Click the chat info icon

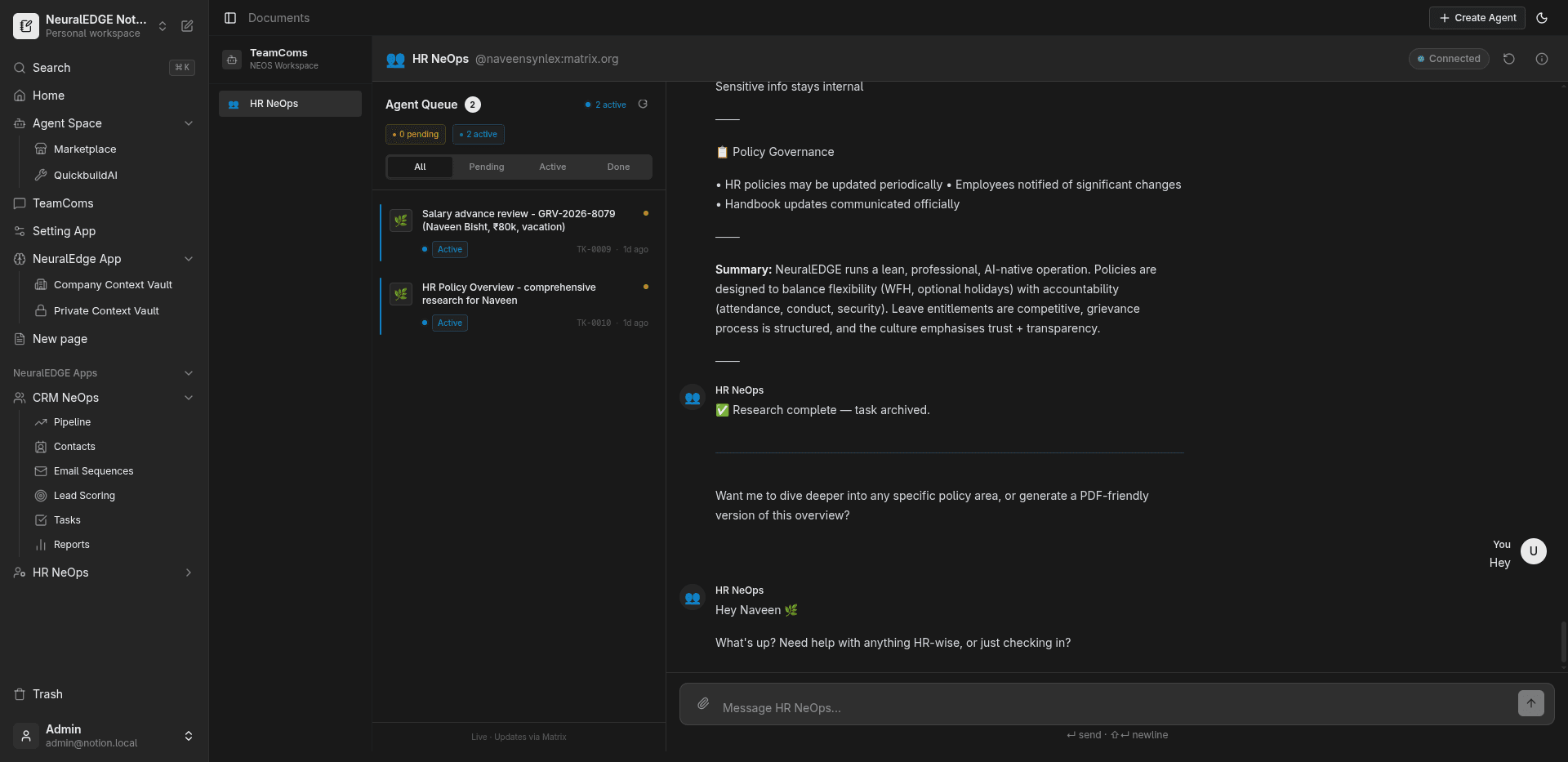coord(1541,59)
